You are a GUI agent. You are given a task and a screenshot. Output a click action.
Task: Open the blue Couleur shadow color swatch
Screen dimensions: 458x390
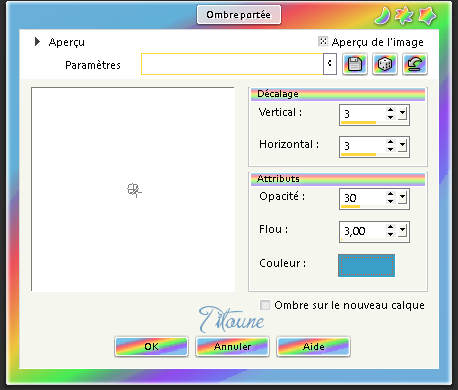[x=366, y=265]
